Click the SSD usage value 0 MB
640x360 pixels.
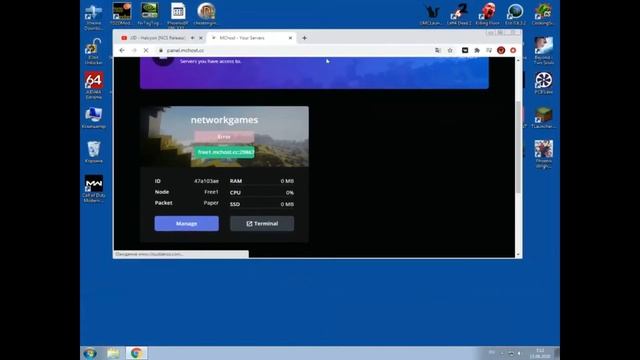[287, 204]
